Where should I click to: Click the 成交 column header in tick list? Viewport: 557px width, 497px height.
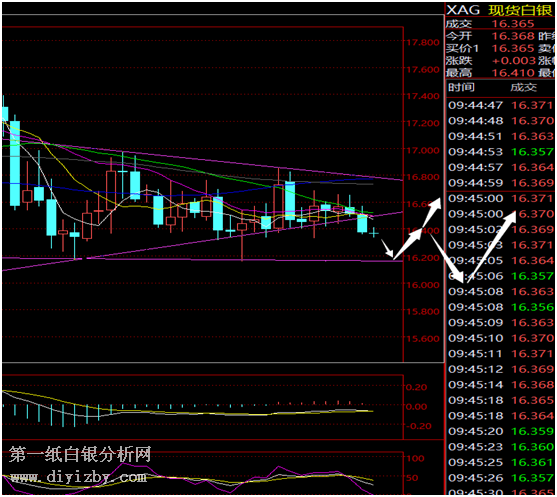pyautogui.click(x=523, y=87)
